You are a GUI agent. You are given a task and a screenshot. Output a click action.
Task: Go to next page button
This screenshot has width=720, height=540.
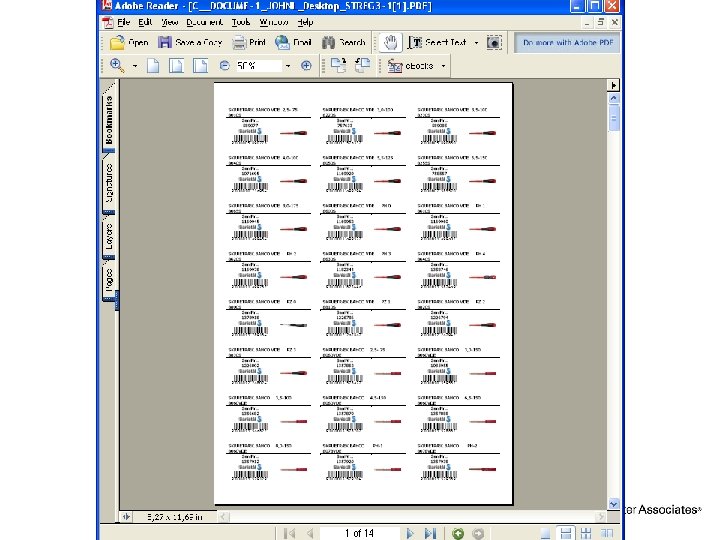pos(410,533)
